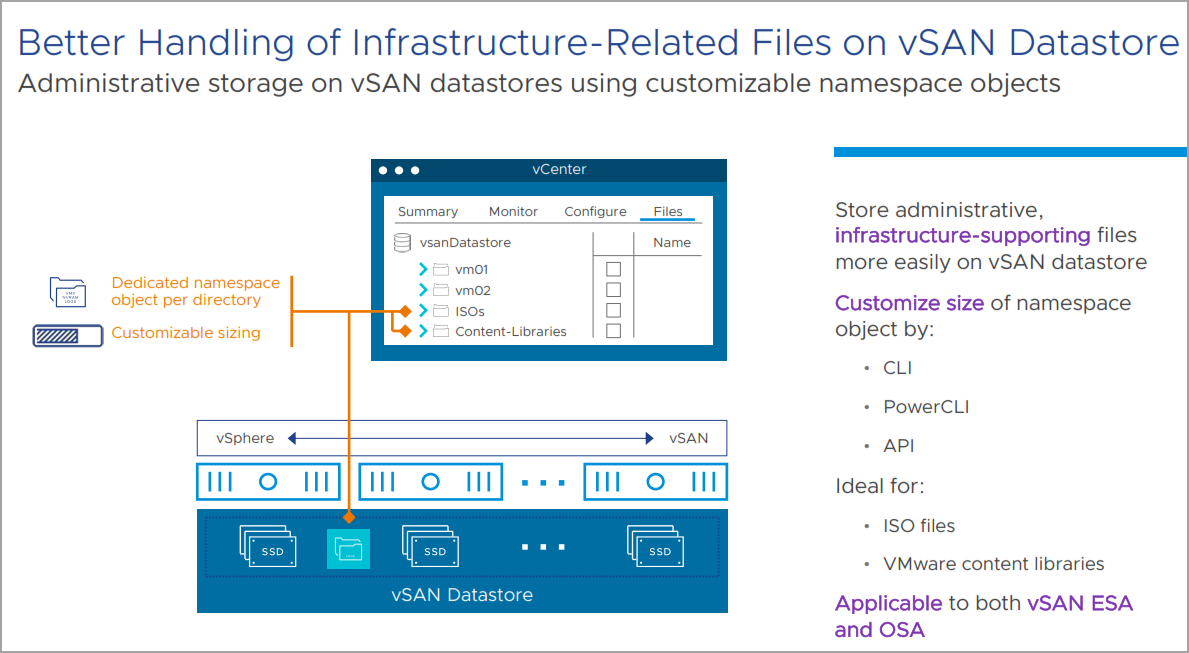Click the teal namespace folder icon in vSAN Datastore
This screenshot has width=1189, height=653.
pos(348,548)
